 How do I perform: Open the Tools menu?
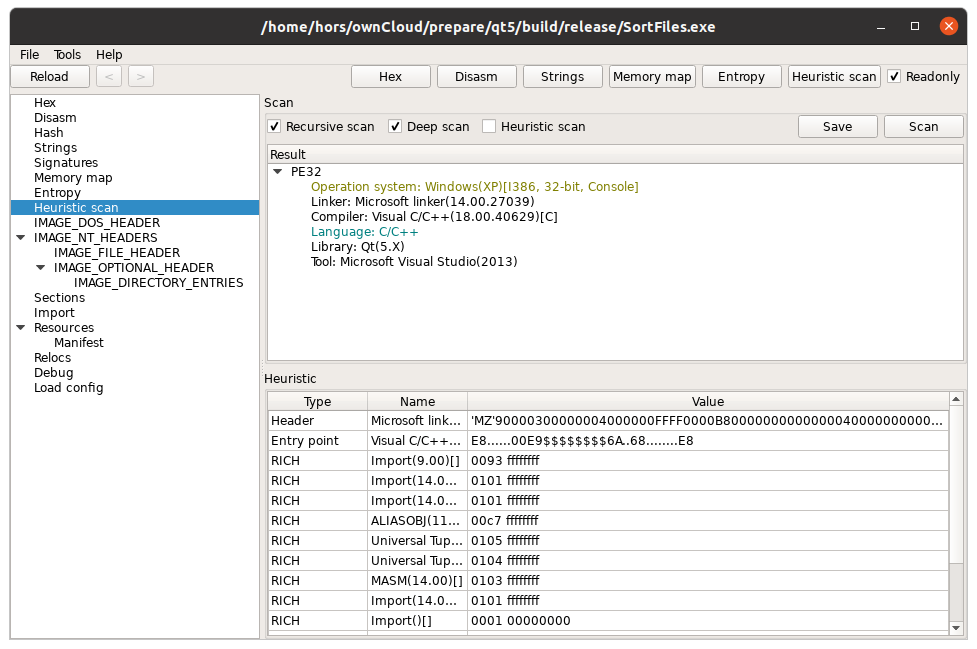tap(67, 55)
